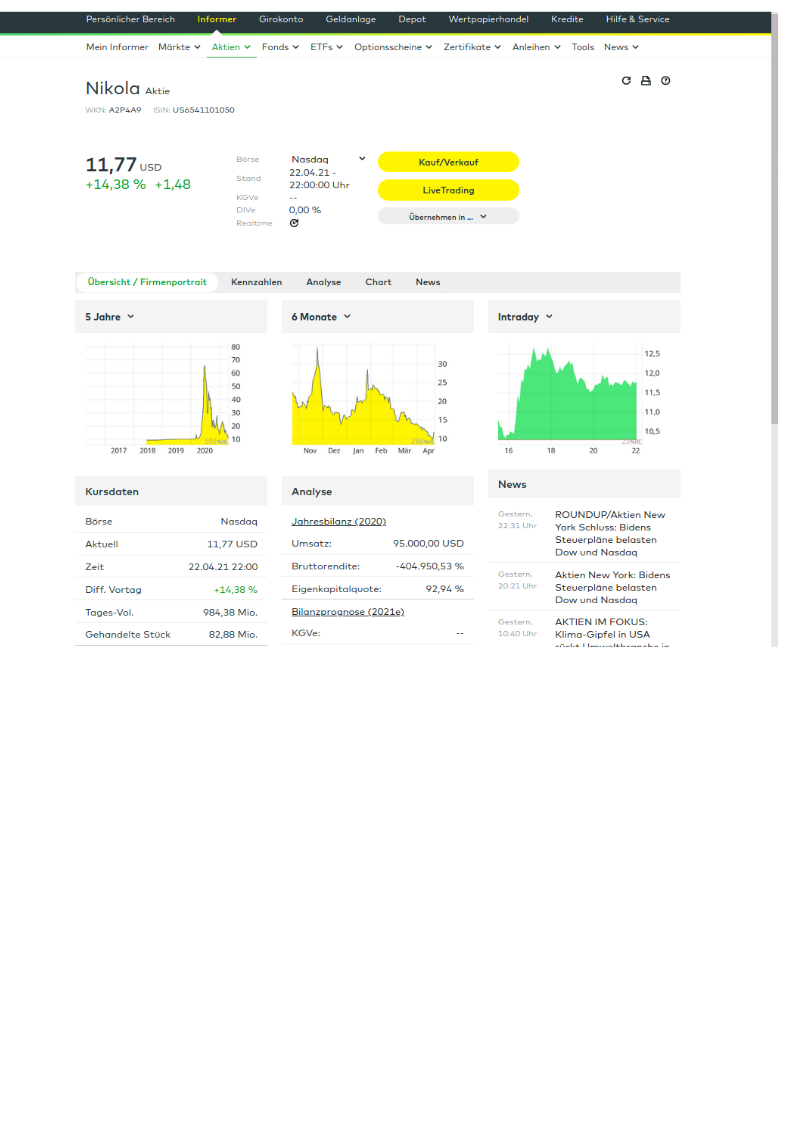Open the Nasdaq exchange dropdown

click(329, 160)
